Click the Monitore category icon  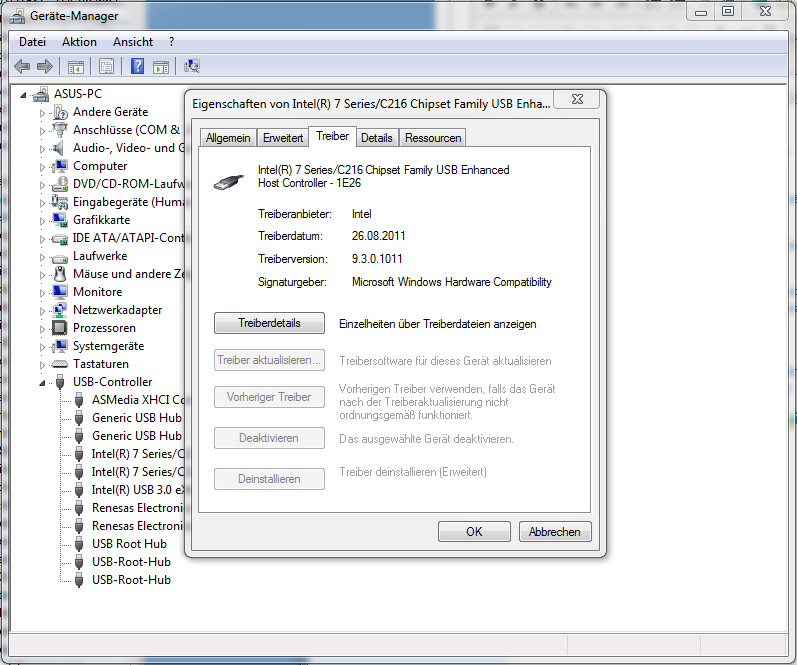(x=60, y=292)
